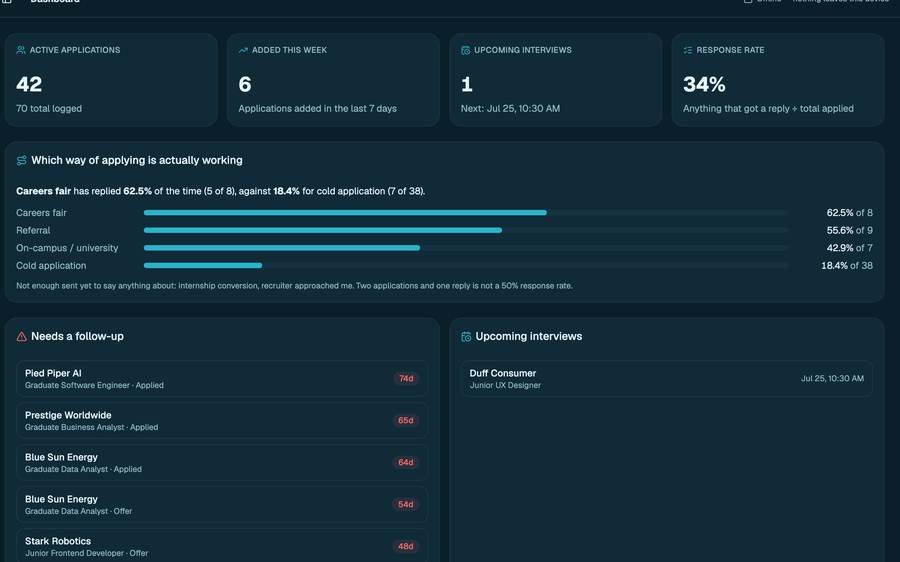Click the list icon beside Response Rate
The width and height of the screenshot is (900, 562).
tap(688, 50)
